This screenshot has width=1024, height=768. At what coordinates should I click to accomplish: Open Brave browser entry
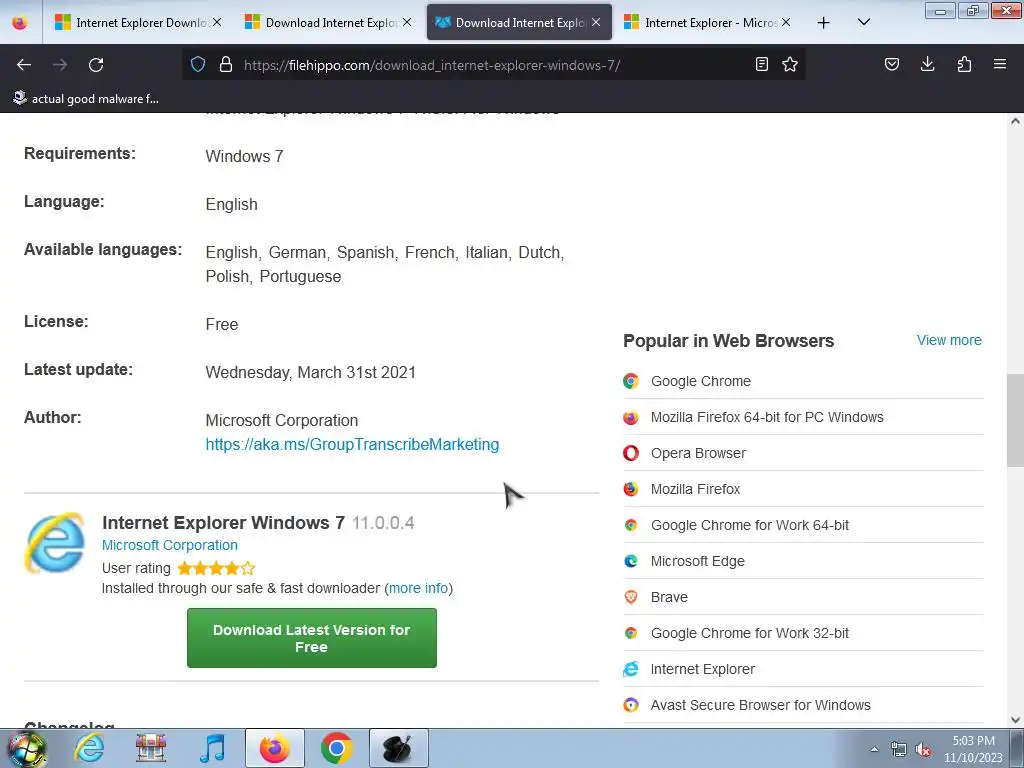tap(669, 597)
